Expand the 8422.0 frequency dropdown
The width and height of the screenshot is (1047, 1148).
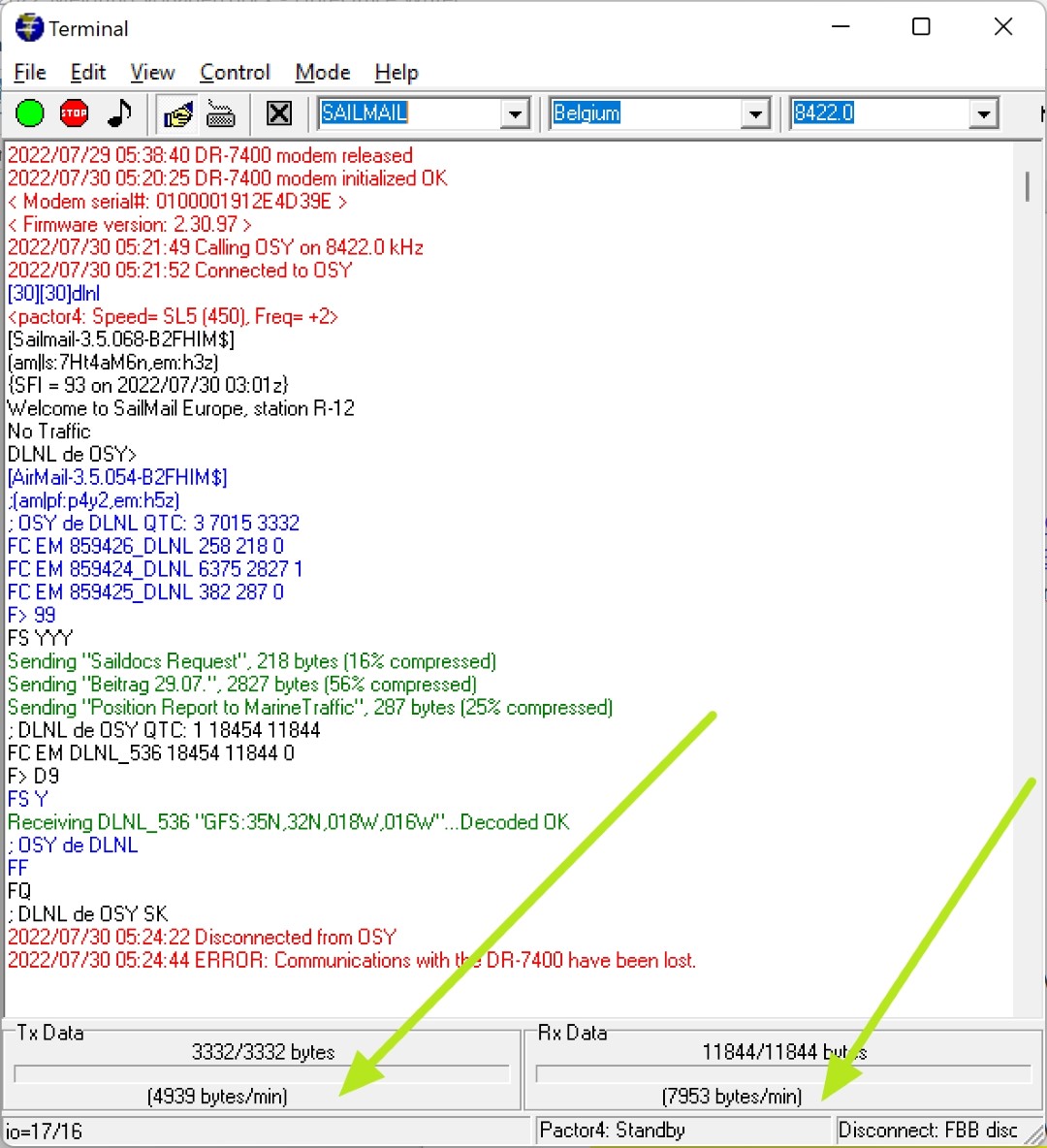click(984, 114)
